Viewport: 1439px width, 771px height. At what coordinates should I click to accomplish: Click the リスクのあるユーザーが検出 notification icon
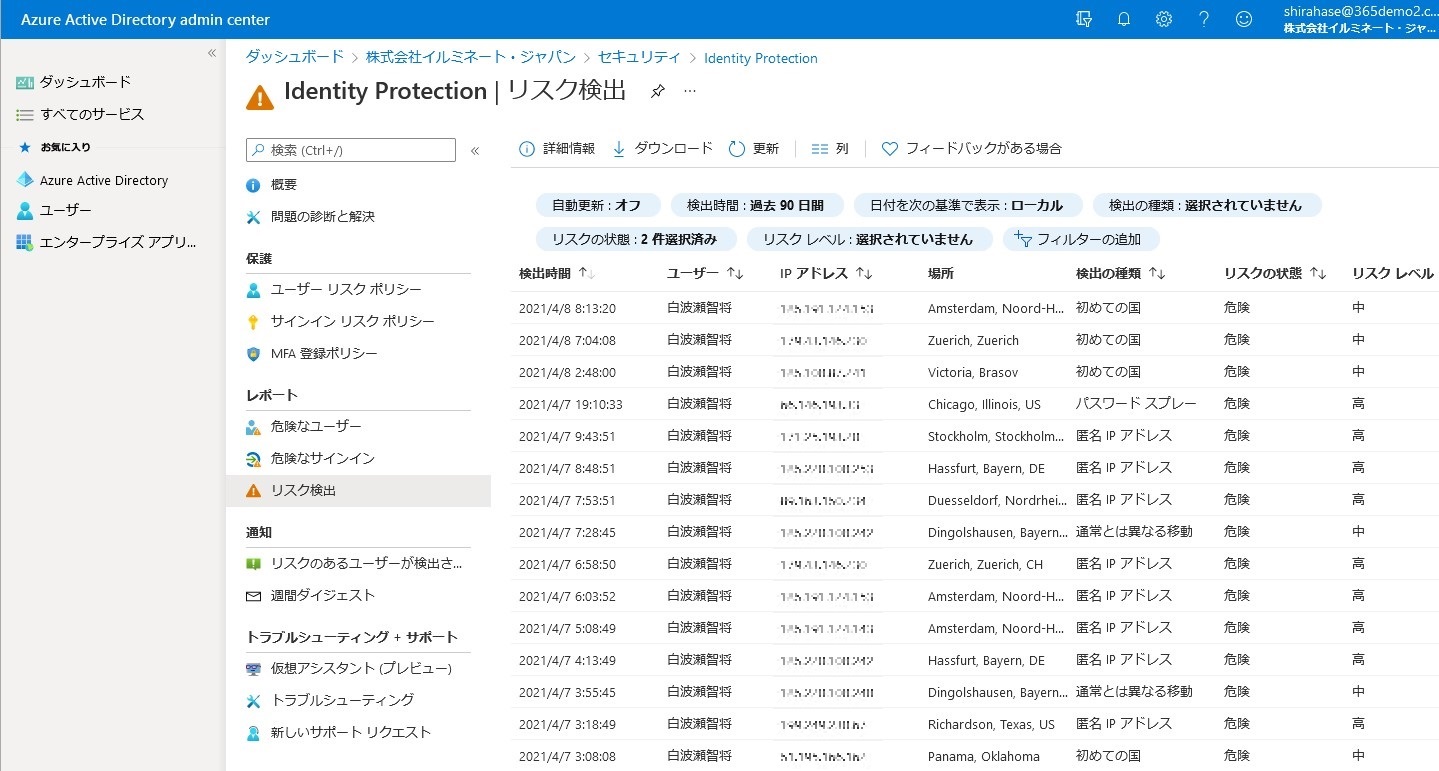point(254,564)
